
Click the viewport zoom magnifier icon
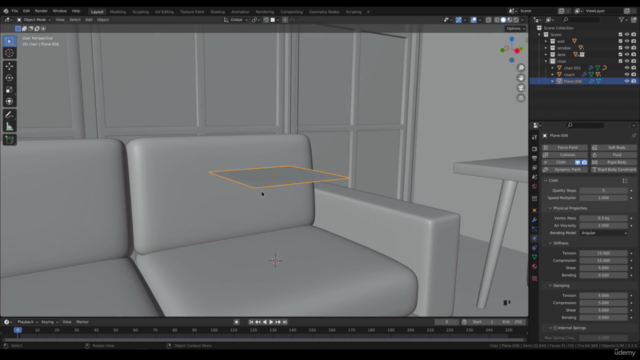click(x=521, y=68)
